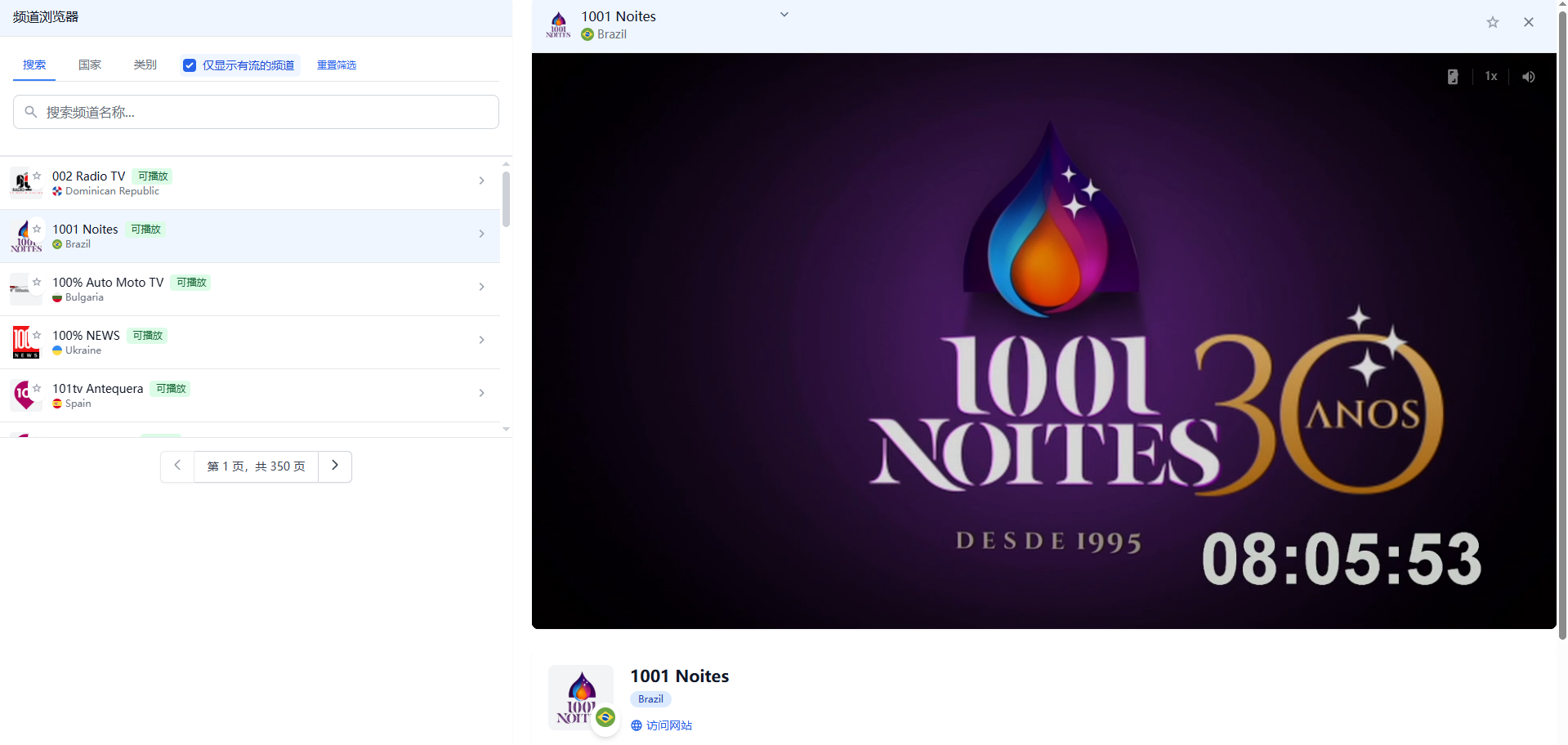Viewport: 1568px width, 745px height.
Task: Uncheck the 仅显示有流的频道 checkbox
Action: tap(190, 65)
